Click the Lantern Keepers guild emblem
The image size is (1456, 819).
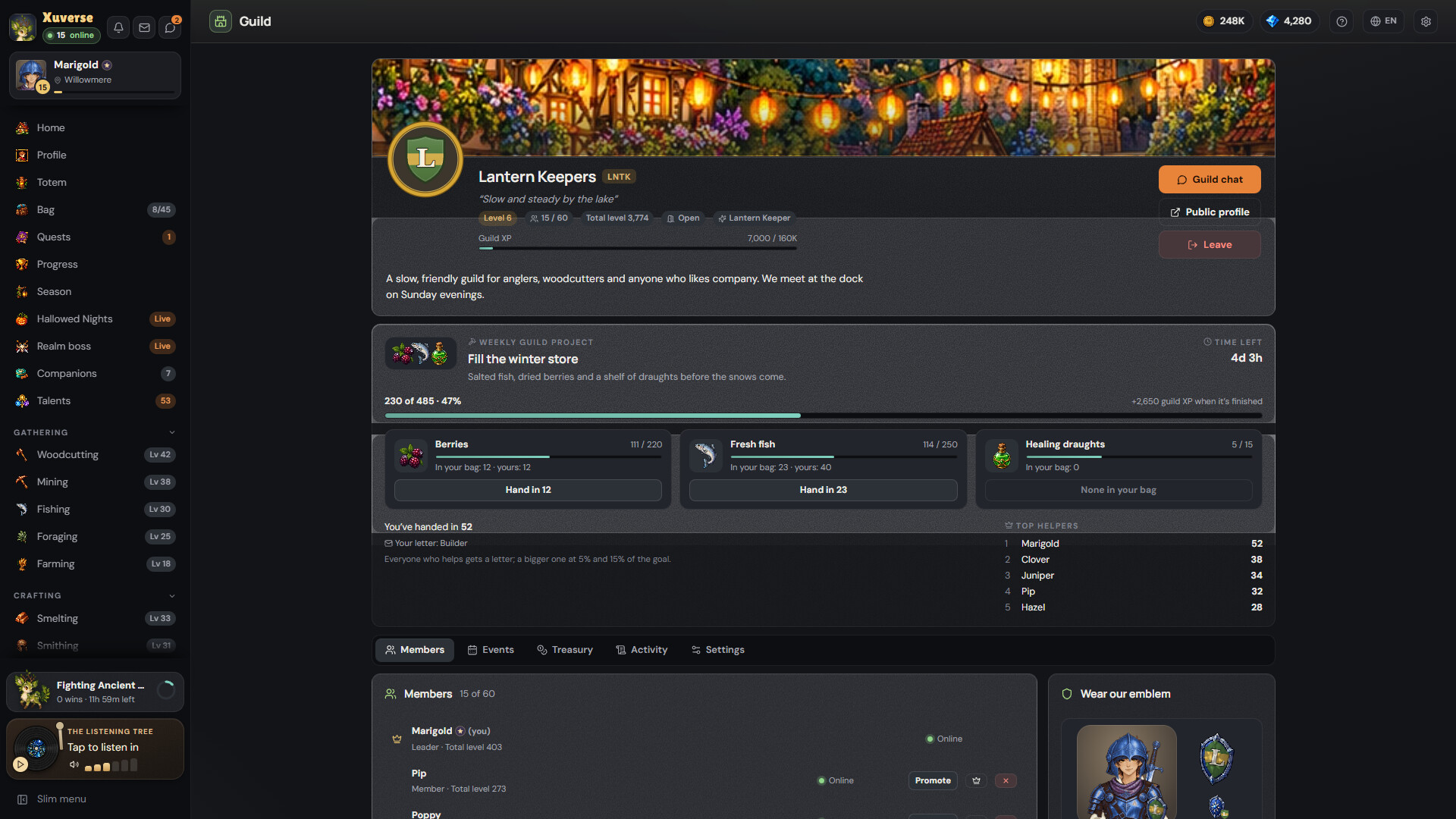[425, 159]
